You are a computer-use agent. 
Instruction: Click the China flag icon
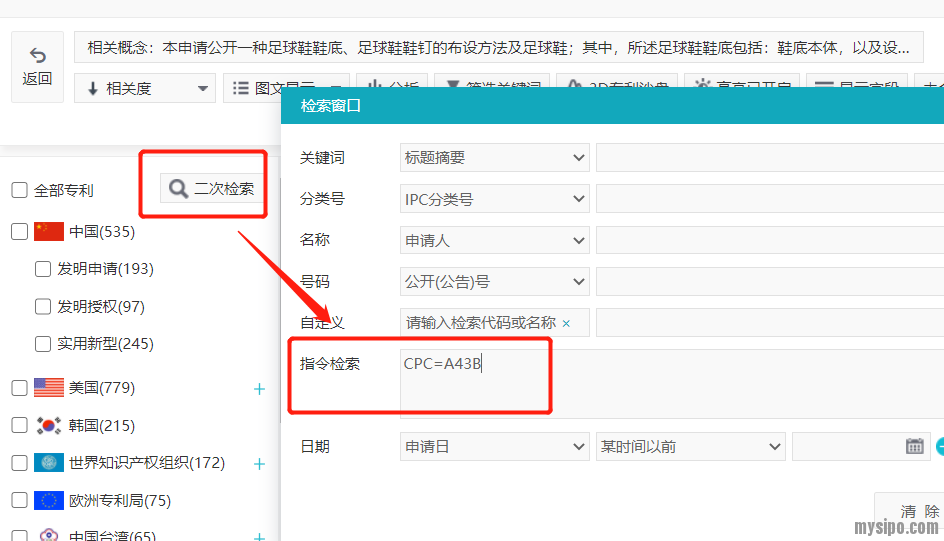coord(48,232)
